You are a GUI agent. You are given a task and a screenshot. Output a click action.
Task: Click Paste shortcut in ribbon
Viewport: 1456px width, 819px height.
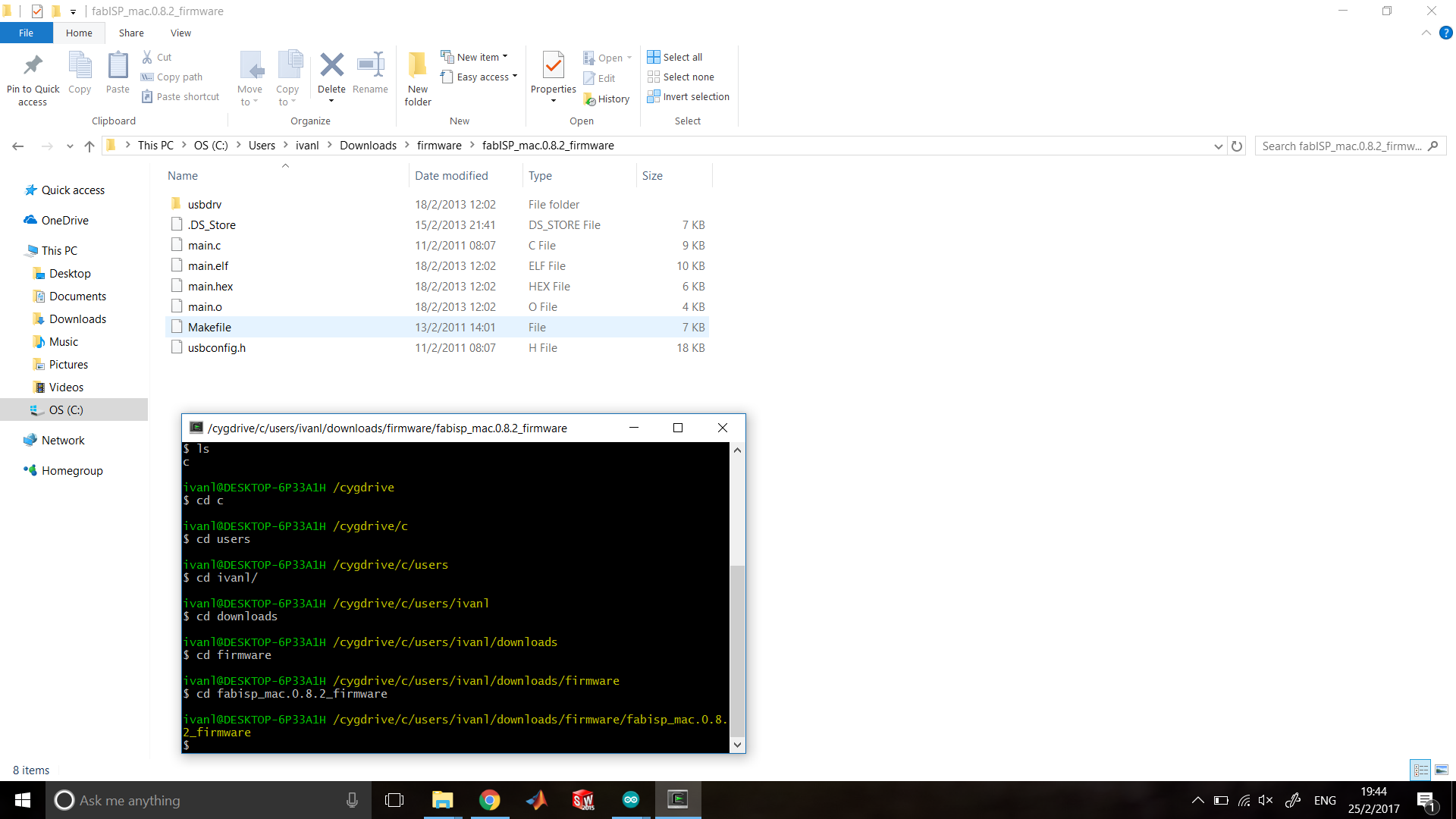180,96
